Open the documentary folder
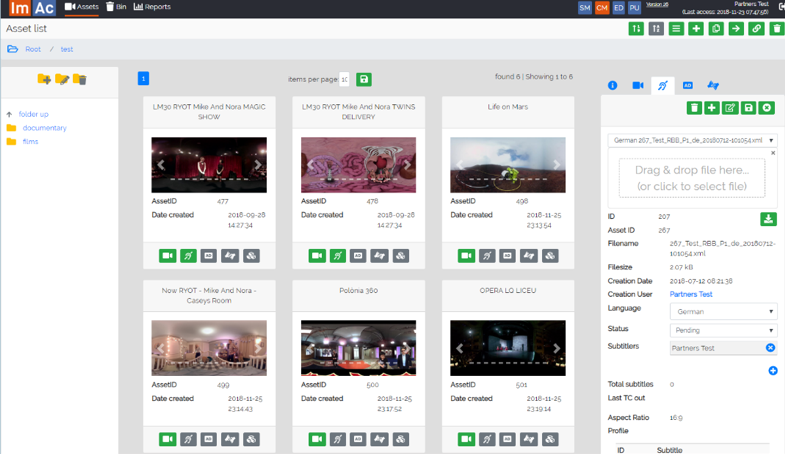 pos(44,128)
